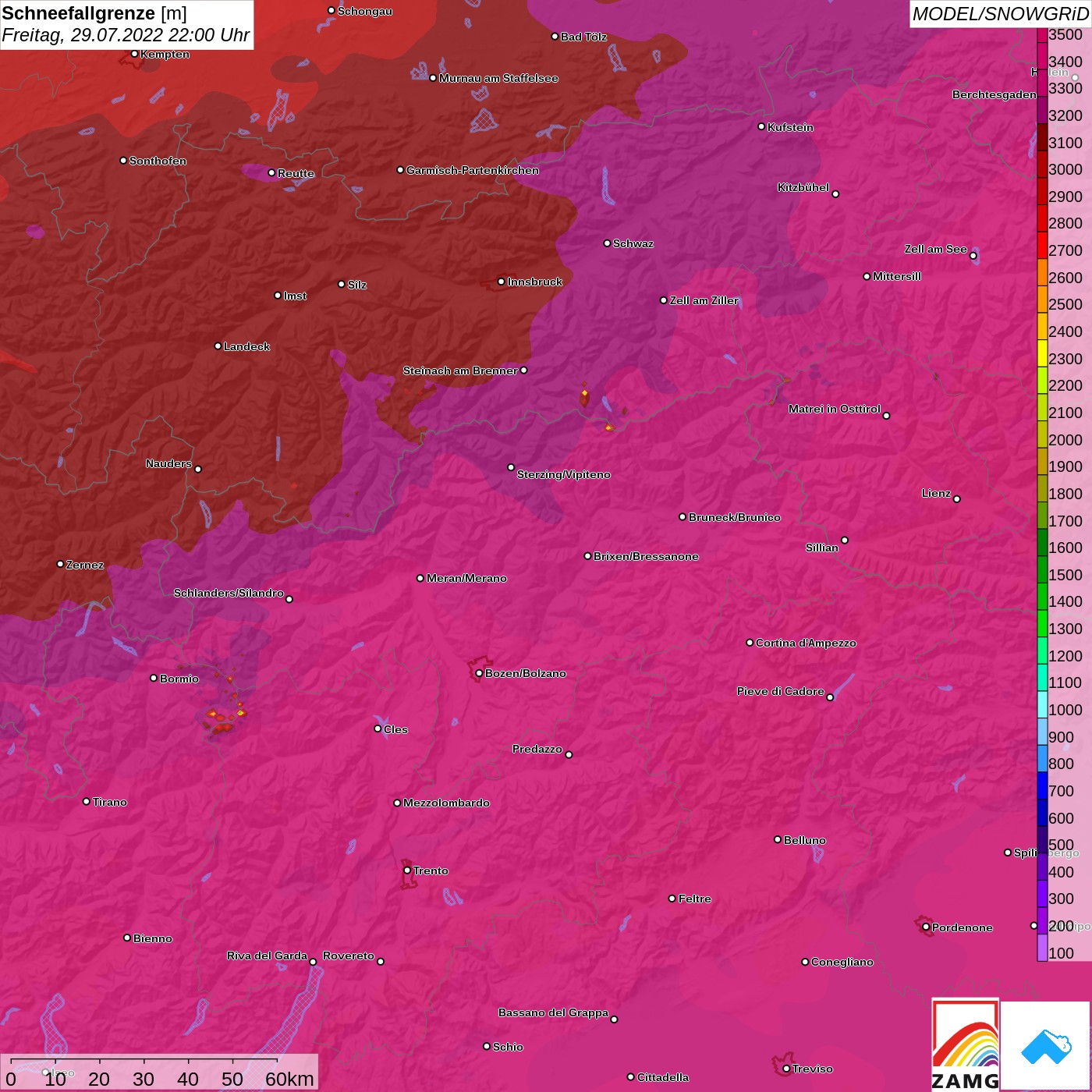Click the Sterzing/Vipiteno label
Screen dimensions: 1092x1092
[x=563, y=474]
